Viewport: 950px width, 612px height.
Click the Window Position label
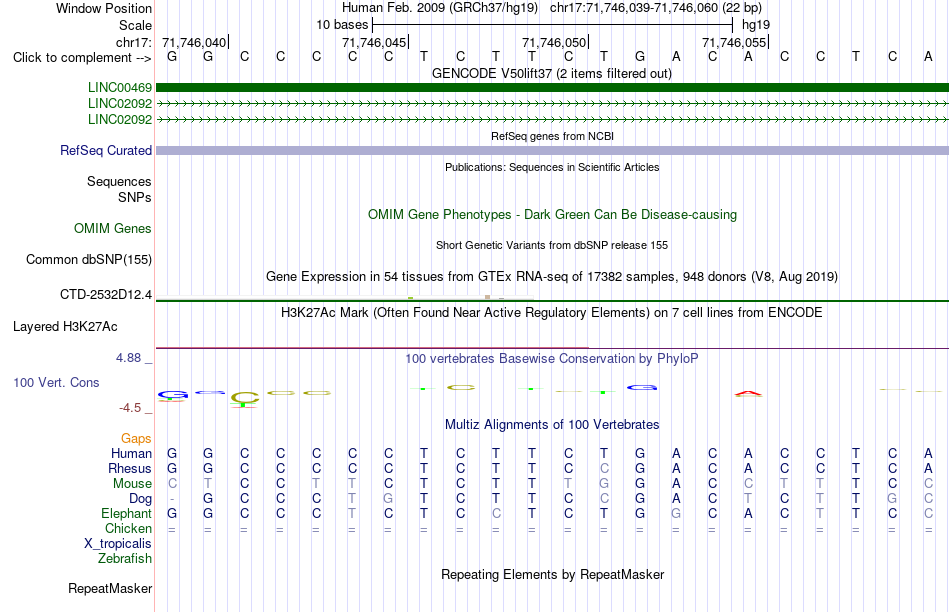coord(104,8)
